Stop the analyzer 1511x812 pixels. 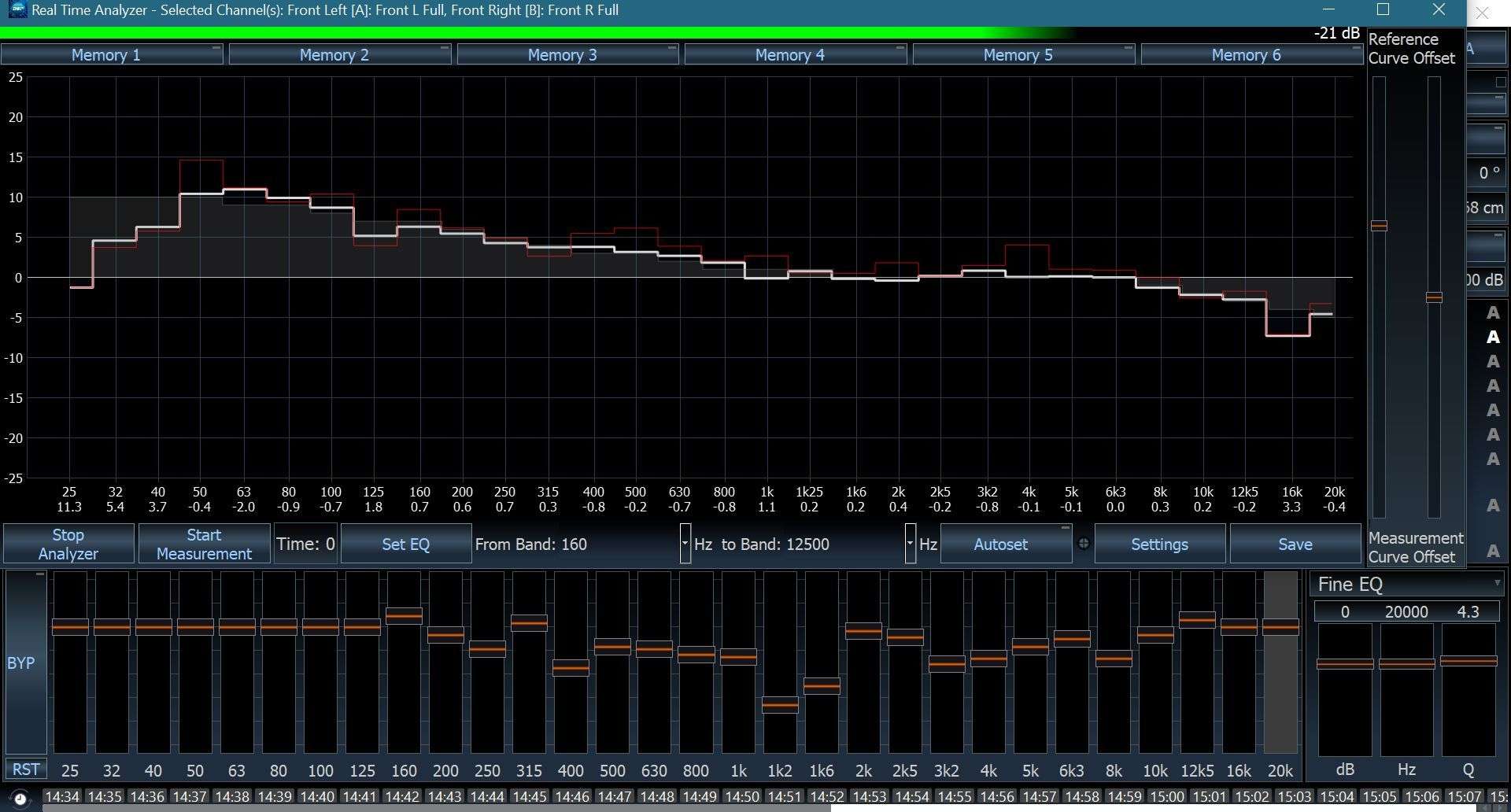(68, 544)
